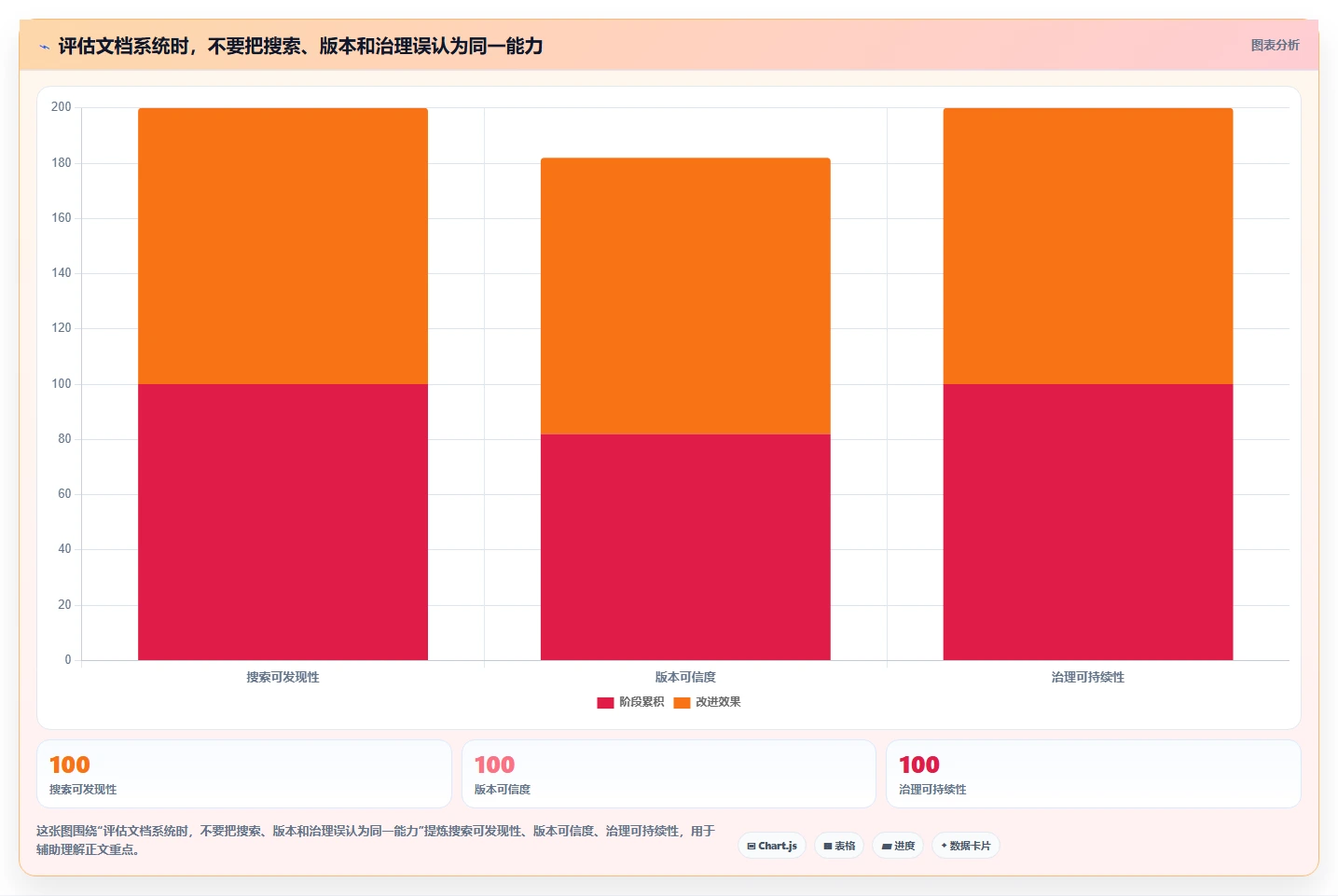Click the orange bar segment for 版本可信度
Screen dimensions: 1338x896
pyautogui.click(x=685, y=296)
